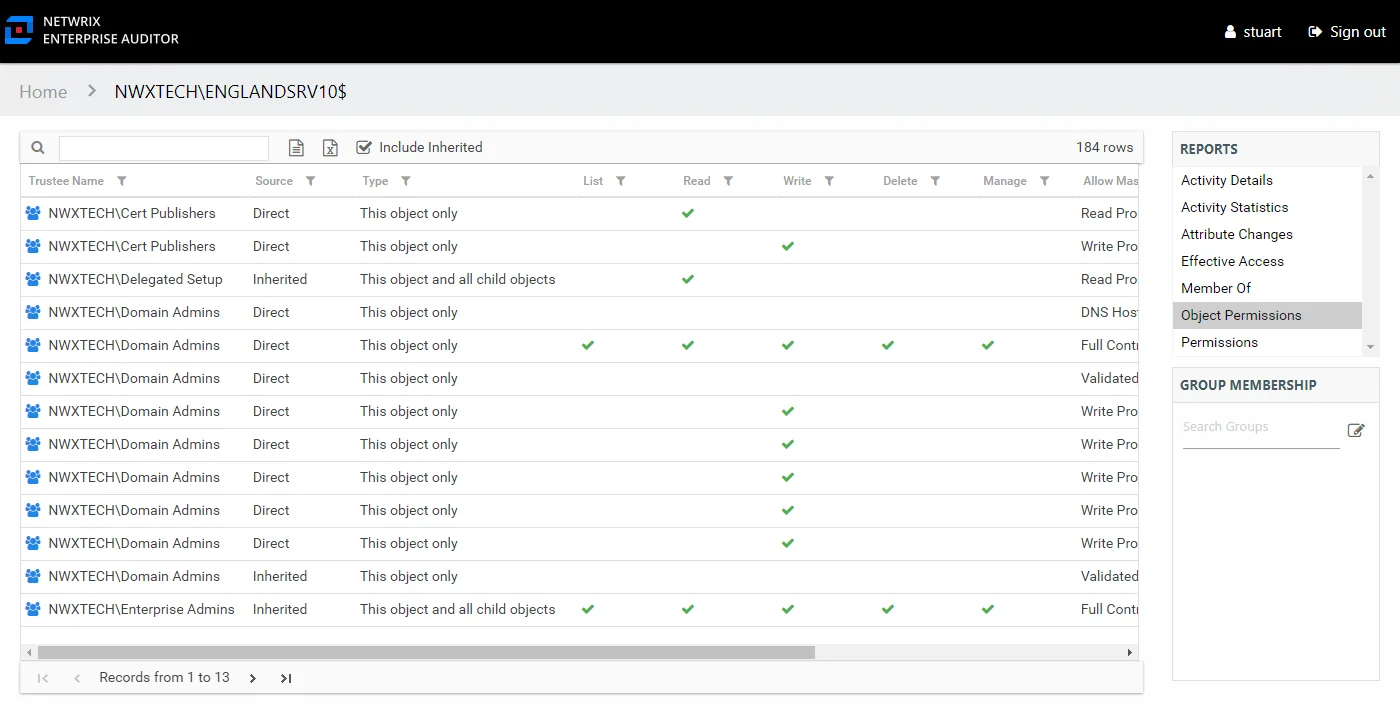
Task: Export table to Excel file icon
Action: tap(330, 148)
